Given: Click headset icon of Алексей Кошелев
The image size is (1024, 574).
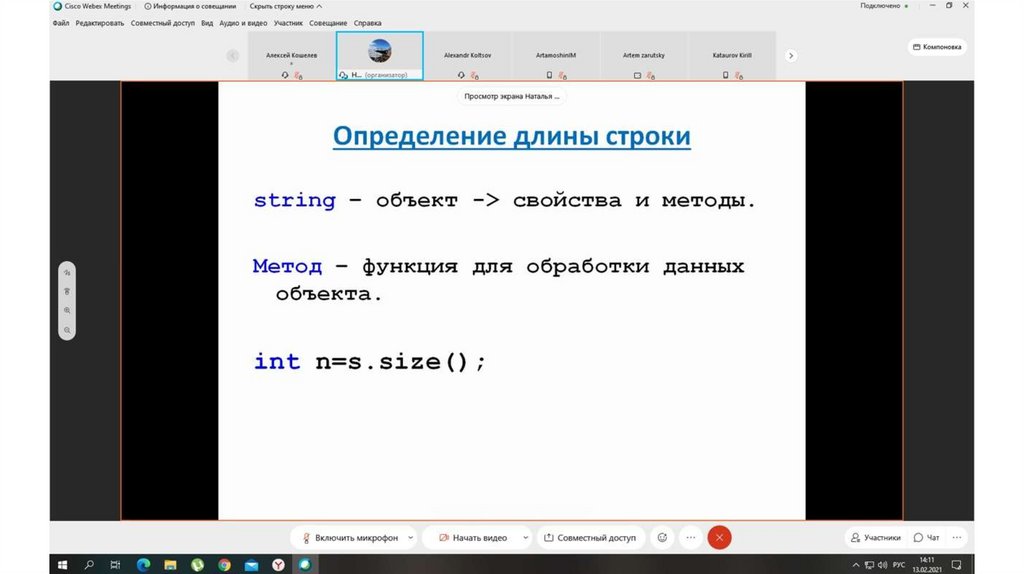Looking at the screenshot, I should [285, 75].
